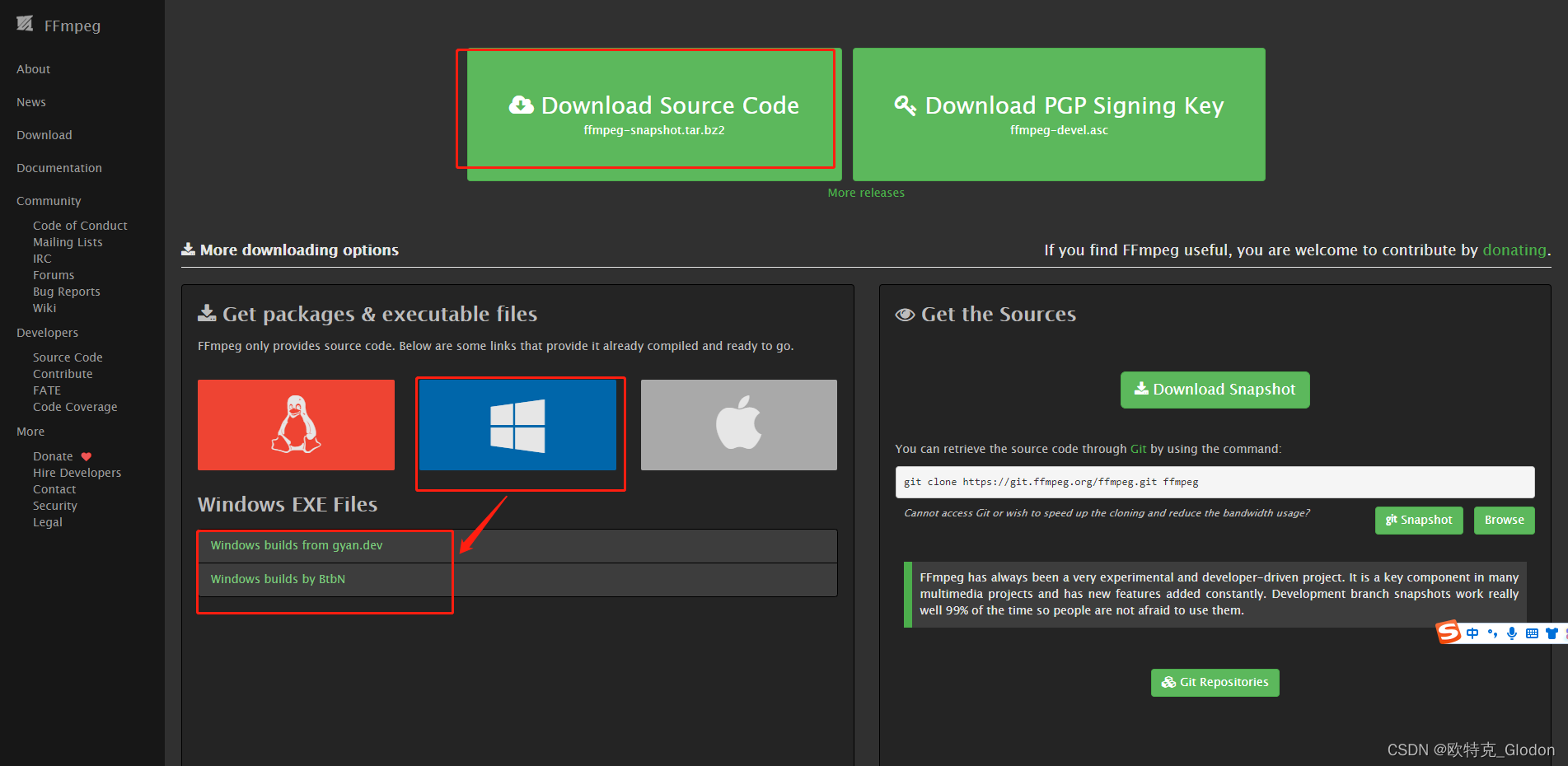Open Legal sidebar link
Screen dimensions: 1568x766
(48, 522)
